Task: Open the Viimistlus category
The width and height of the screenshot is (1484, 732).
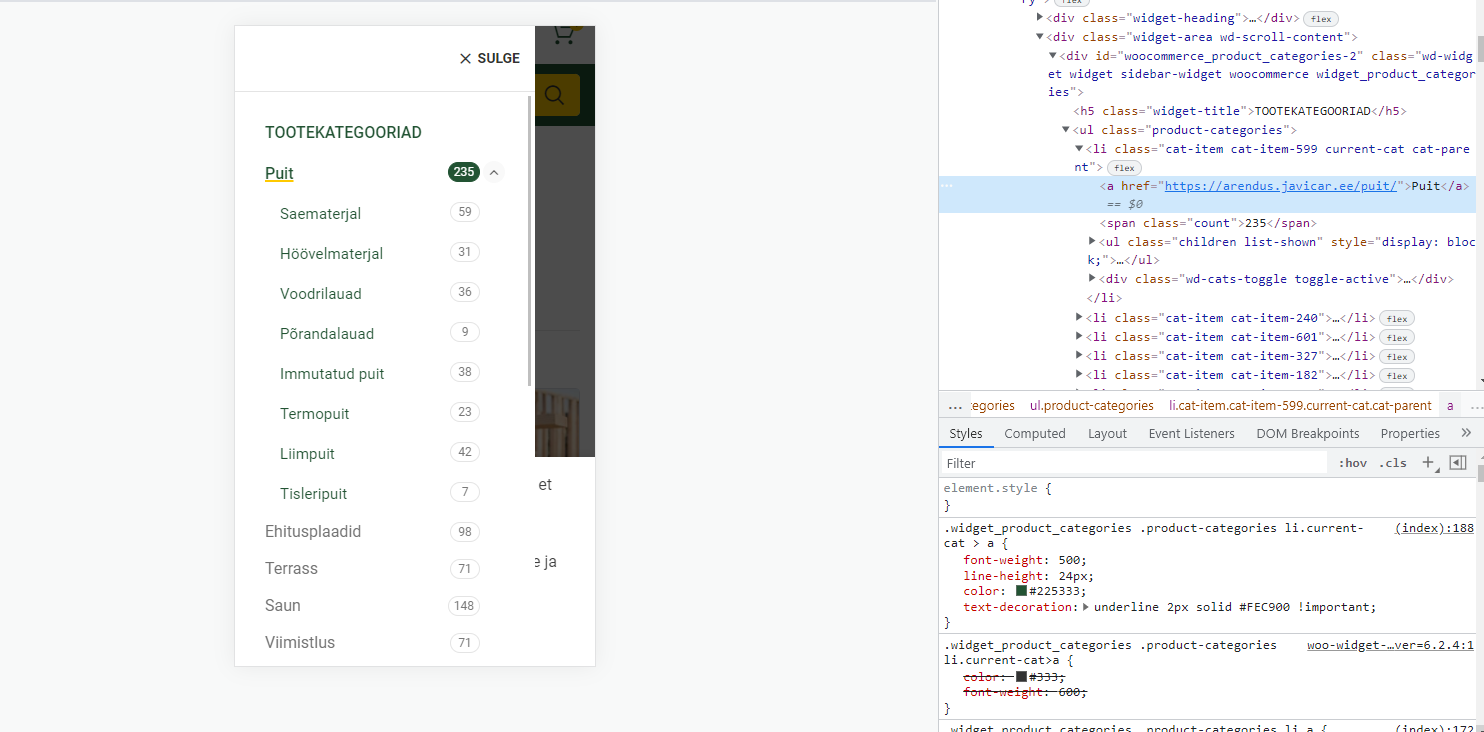Action: coord(300,642)
